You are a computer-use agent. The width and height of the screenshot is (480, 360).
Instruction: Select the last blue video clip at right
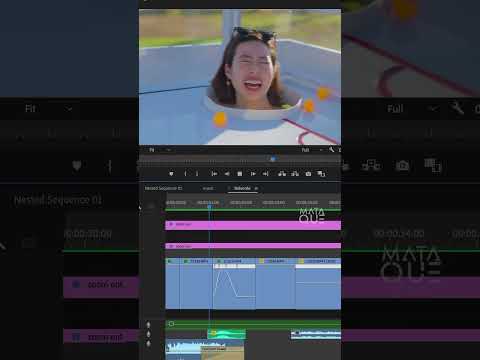coord(318,283)
